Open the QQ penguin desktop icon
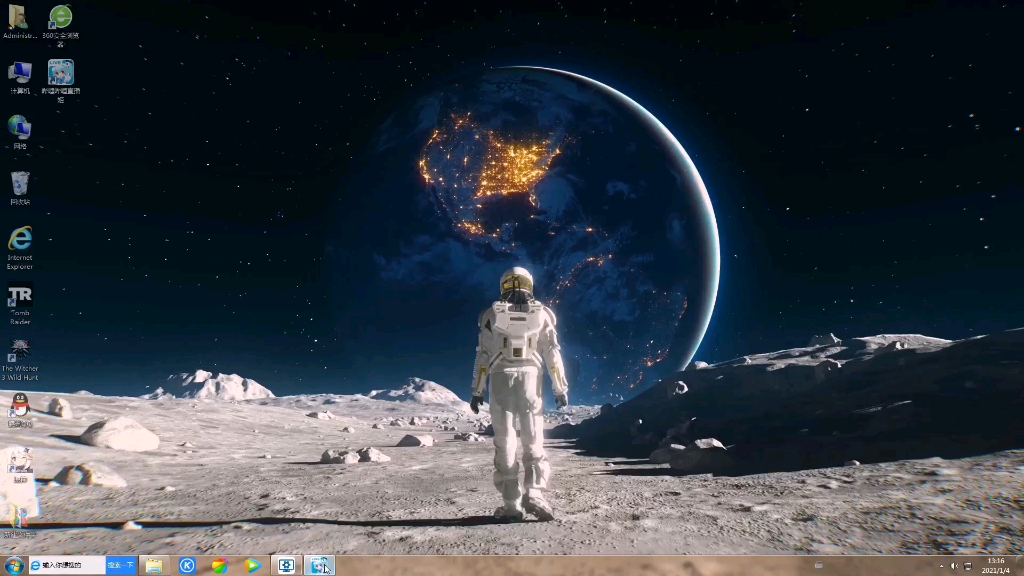Screen dimensions: 1024x576 (20, 410)
